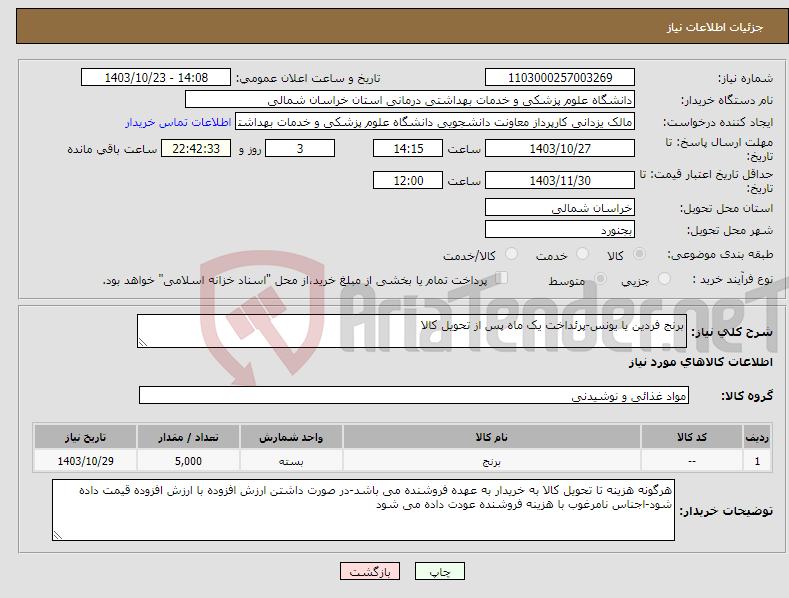Viewport: 789px width, 598px height.
Task: Click the countdown timer 22:42:33
Action: click(x=196, y=148)
